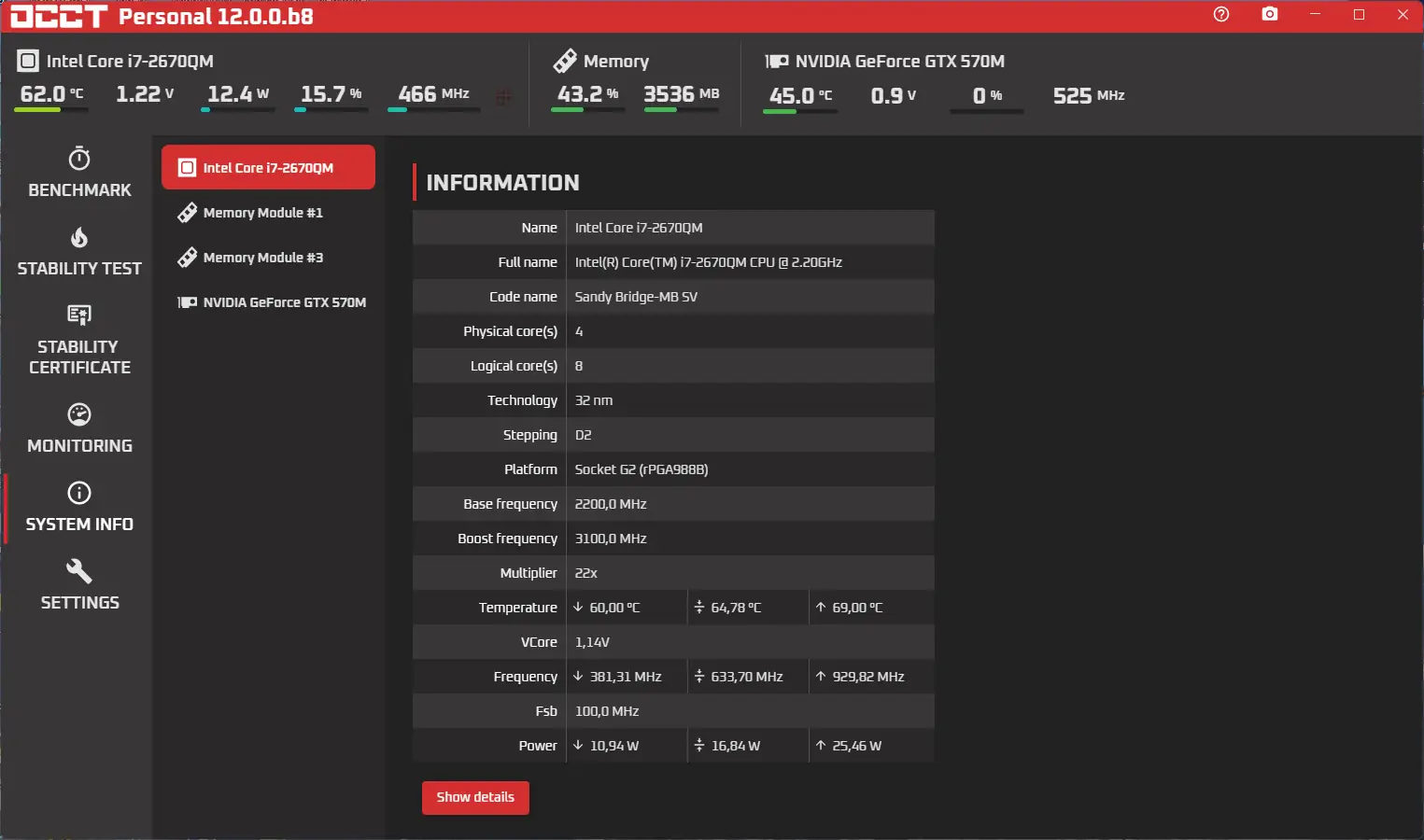
Task: Click the 2200,0 MHz base frequency value
Action: 611,504
